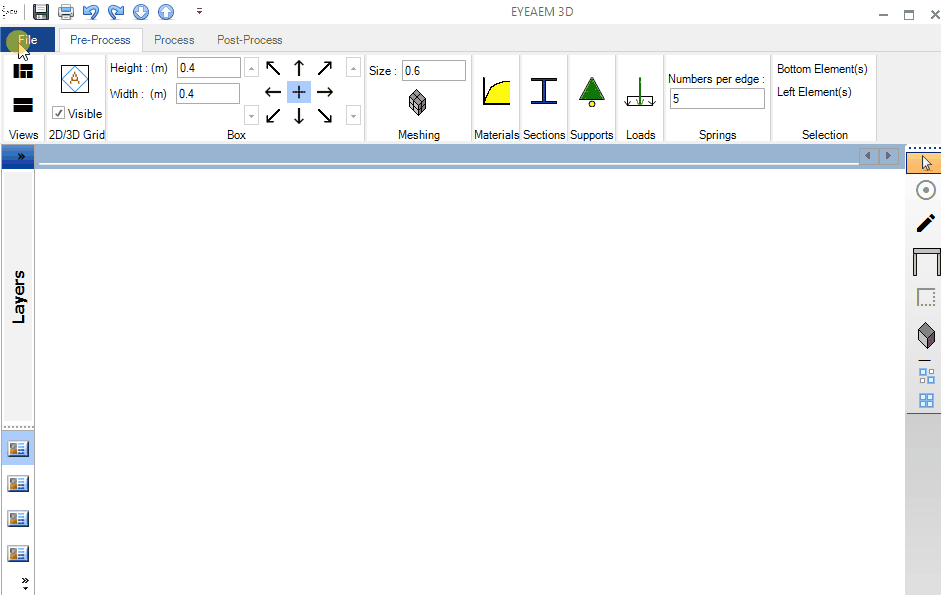Select the pencil draw tool
The height and width of the screenshot is (595, 941).
tap(926, 224)
